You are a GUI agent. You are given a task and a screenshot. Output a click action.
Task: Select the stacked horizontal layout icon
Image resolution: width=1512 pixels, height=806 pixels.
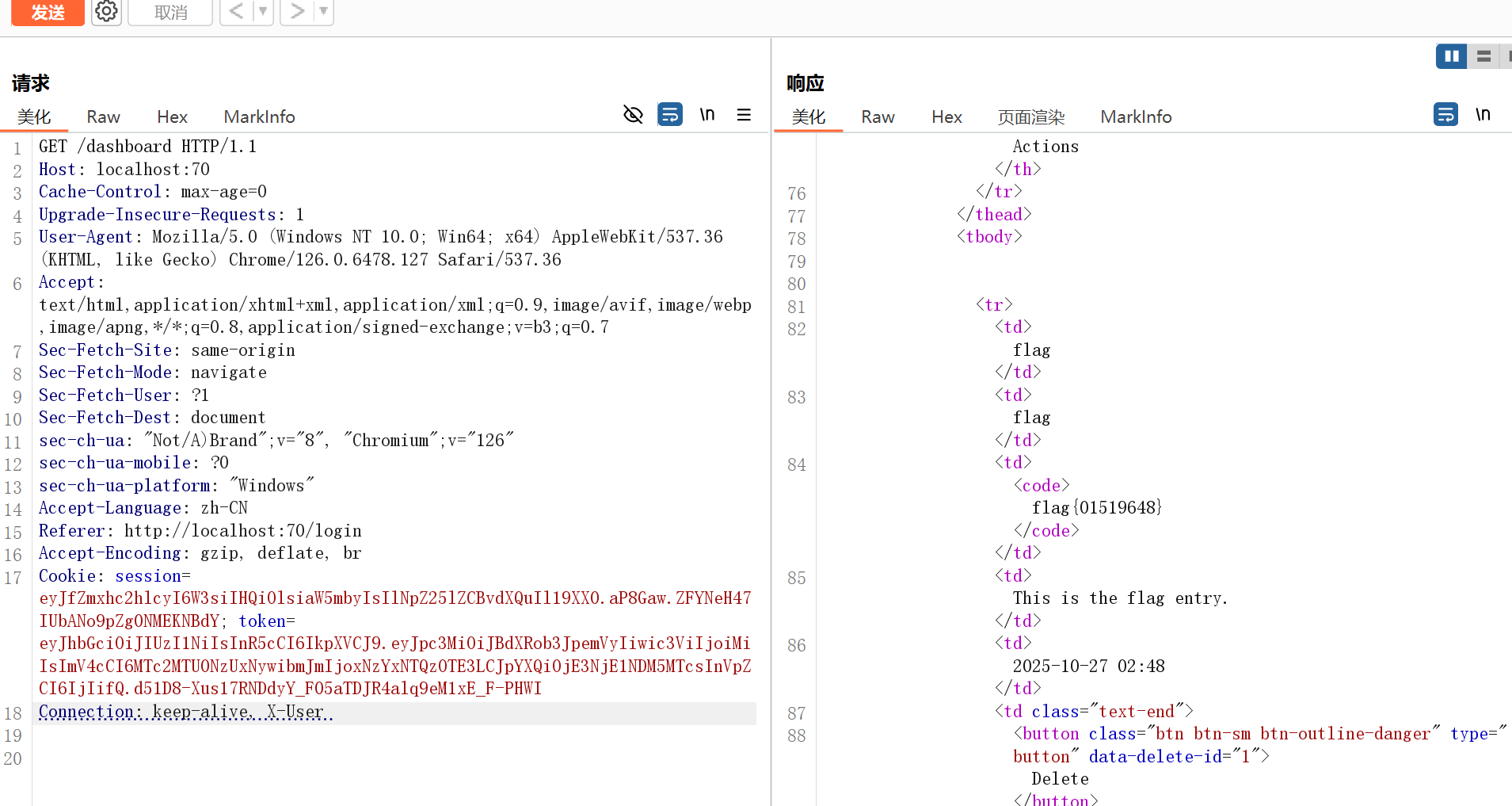tap(1483, 56)
